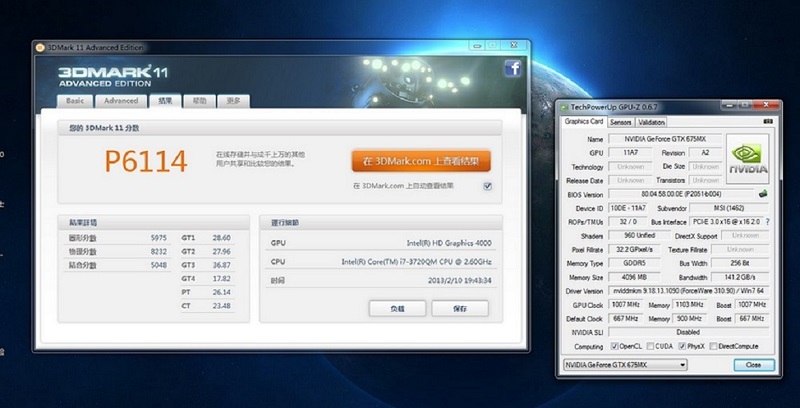Click combined score value 5048
800x408 pixels.
[159, 266]
